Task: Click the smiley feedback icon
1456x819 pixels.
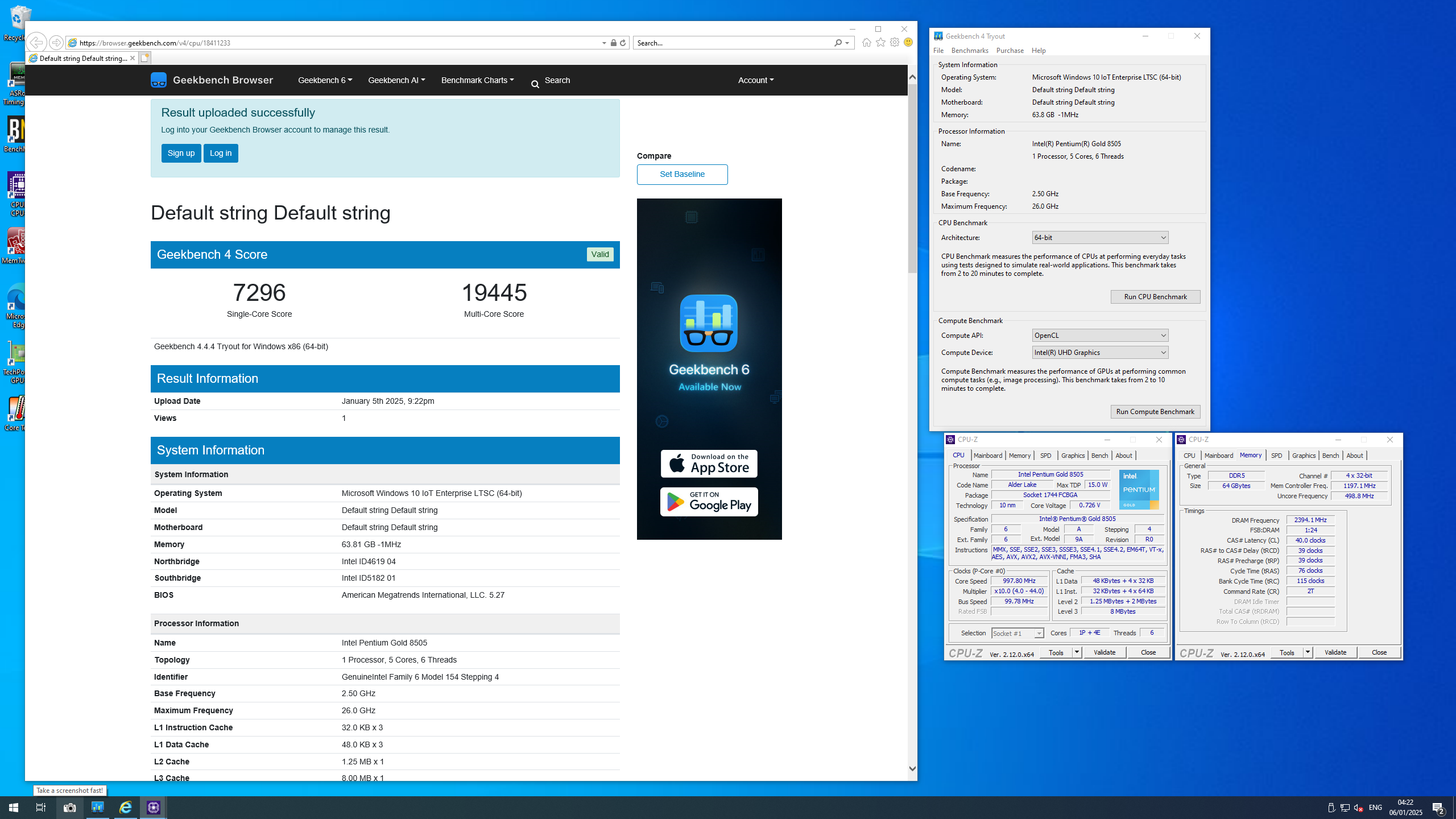Action: [x=908, y=43]
